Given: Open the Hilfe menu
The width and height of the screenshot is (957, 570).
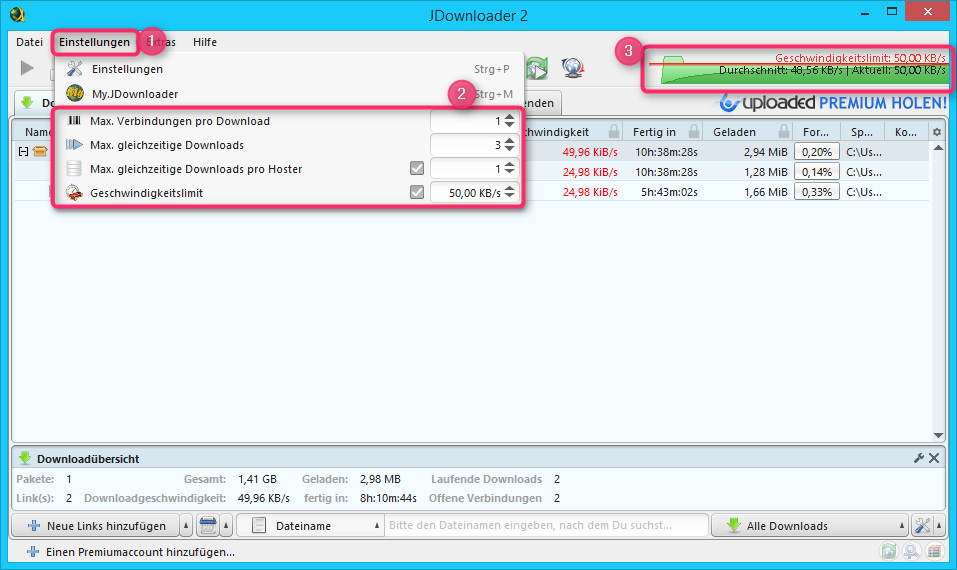Looking at the screenshot, I should coord(205,42).
